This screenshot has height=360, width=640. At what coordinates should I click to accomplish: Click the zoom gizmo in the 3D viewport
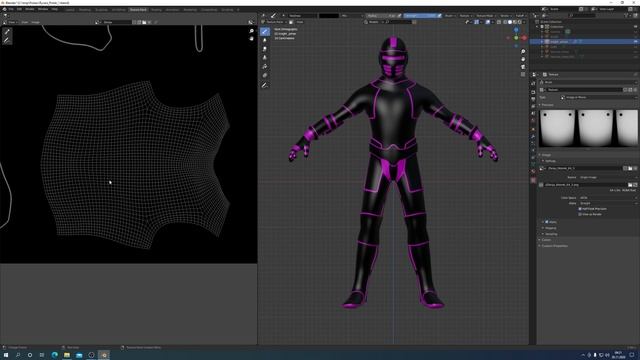pyautogui.click(x=523, y=52)
